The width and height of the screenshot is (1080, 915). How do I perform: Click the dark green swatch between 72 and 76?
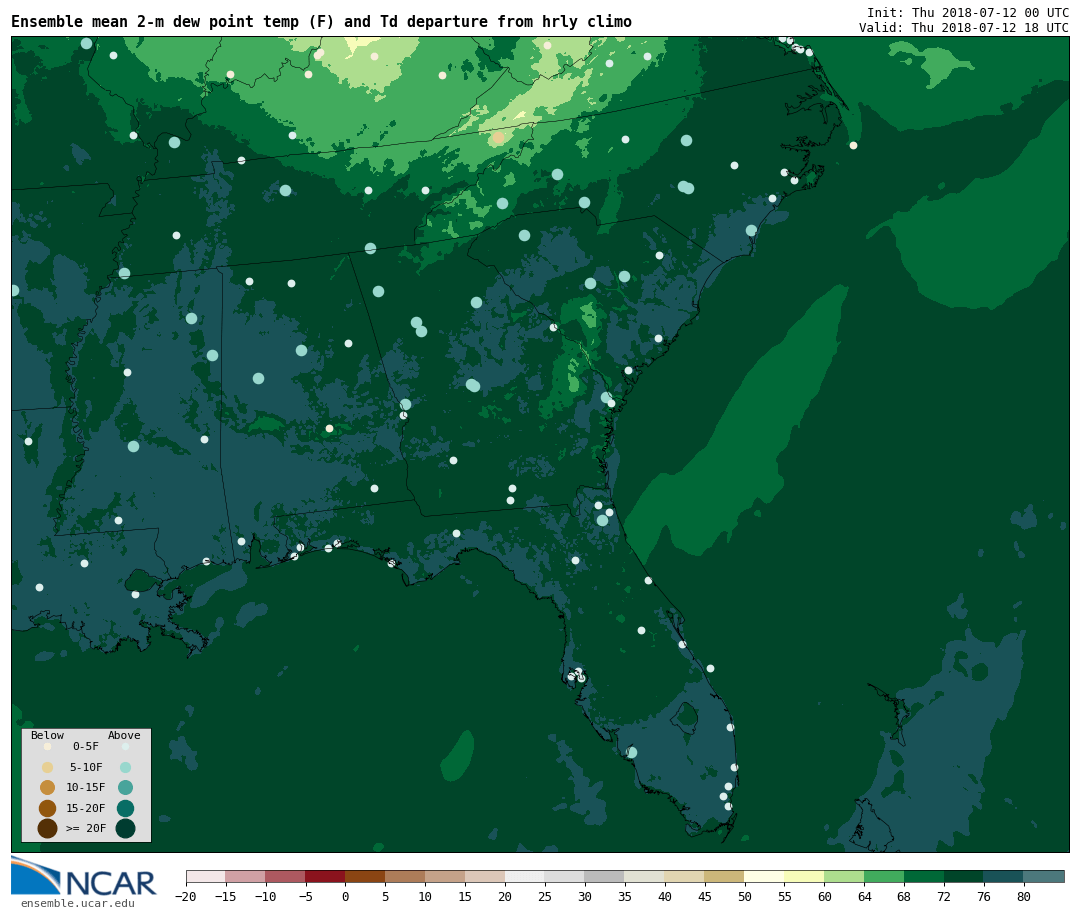964,876
